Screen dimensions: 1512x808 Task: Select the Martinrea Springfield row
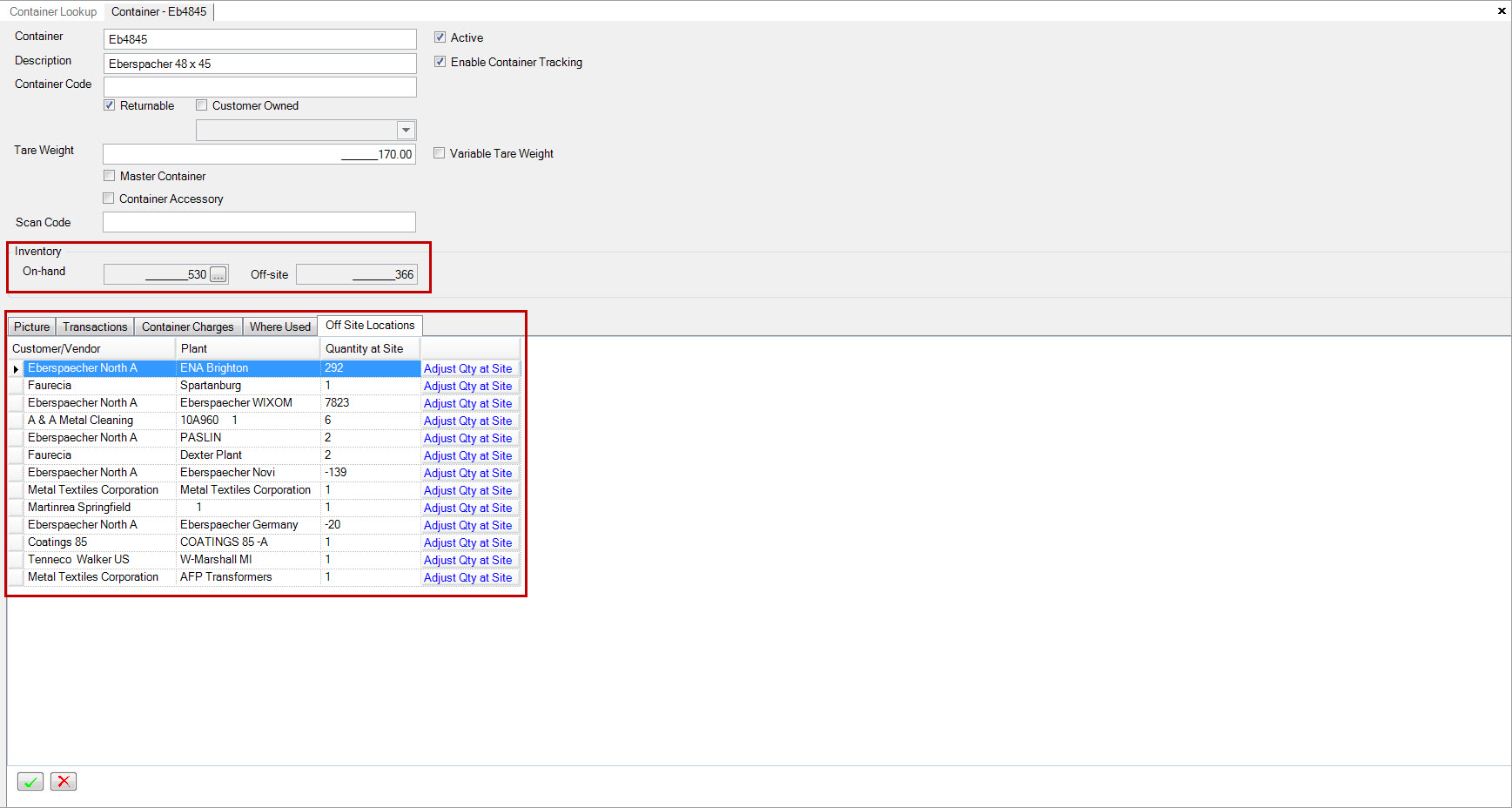tap(265, 508)
